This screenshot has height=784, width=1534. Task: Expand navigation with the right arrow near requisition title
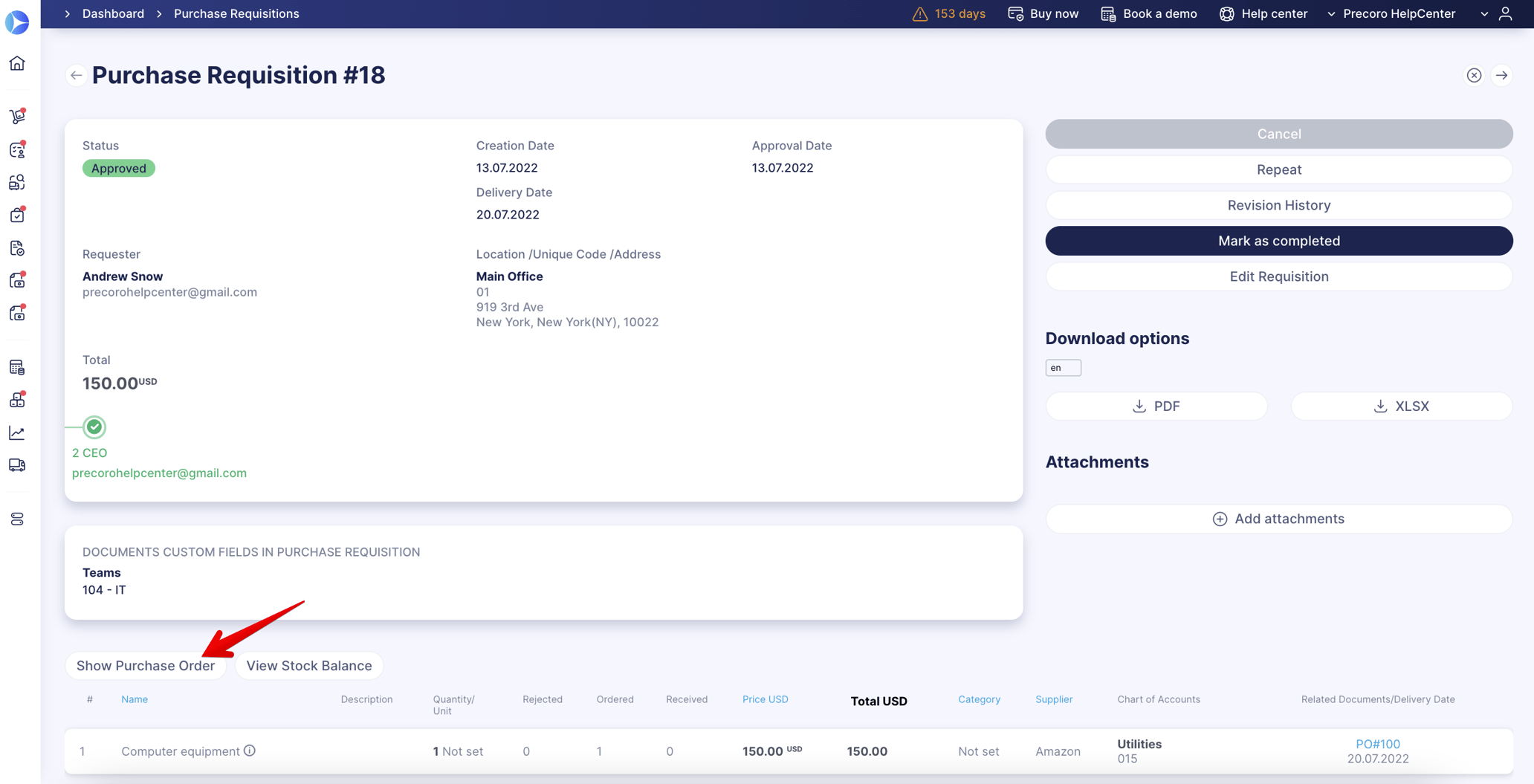coord(1502,75)
